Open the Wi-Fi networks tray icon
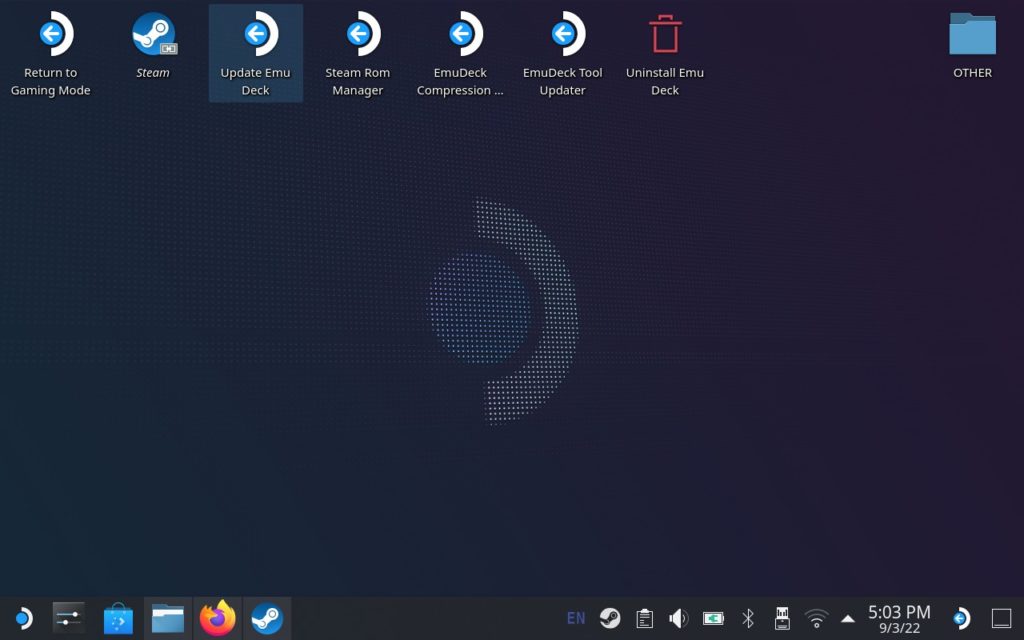Image resolution: width=1024 pixels, height=640 pixels. (x=816, y=618)
